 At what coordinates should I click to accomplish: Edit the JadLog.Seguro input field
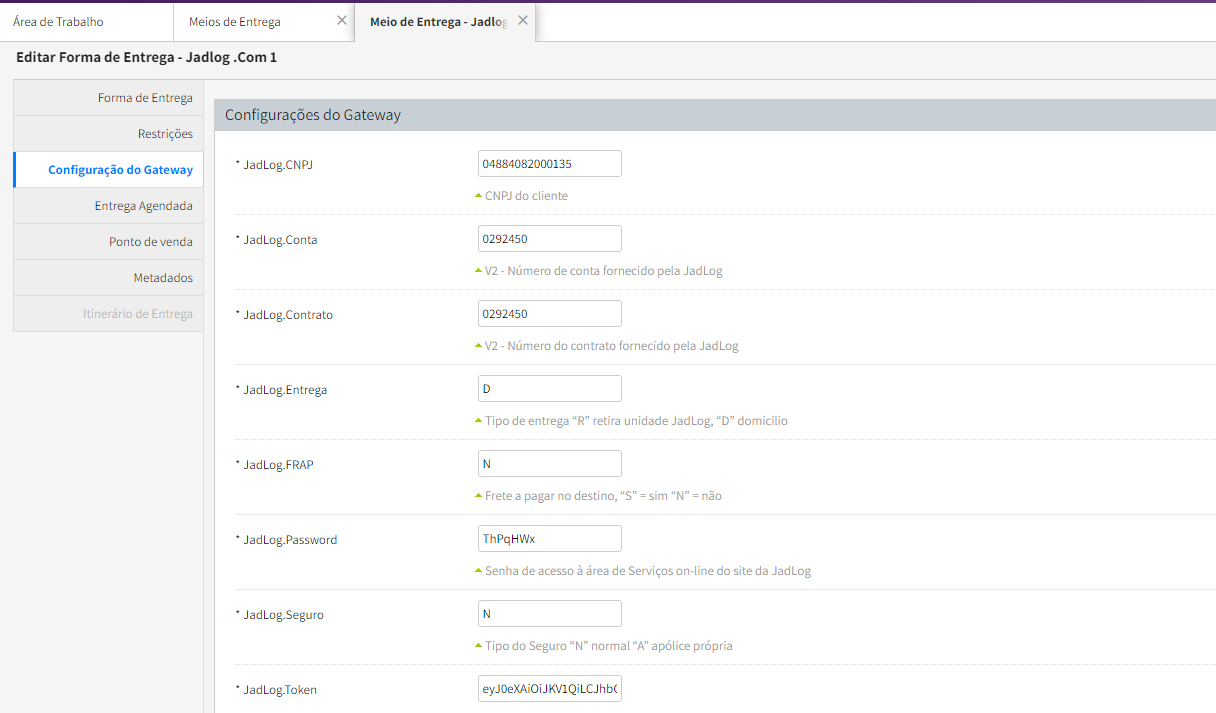[550, 613]
